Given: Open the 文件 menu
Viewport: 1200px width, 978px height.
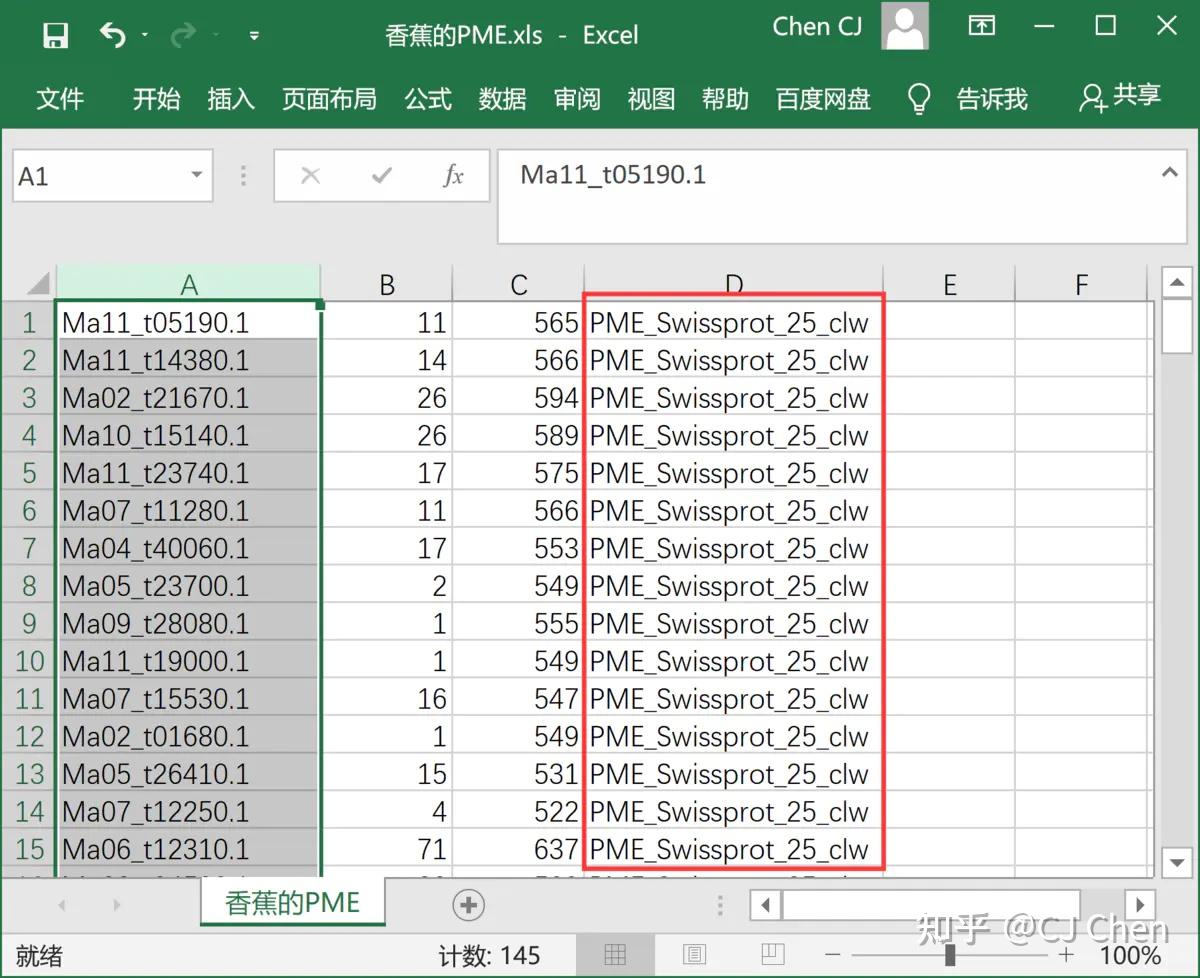Looking at the screenshot, I should pyautogui.click(x=60, y=98).
